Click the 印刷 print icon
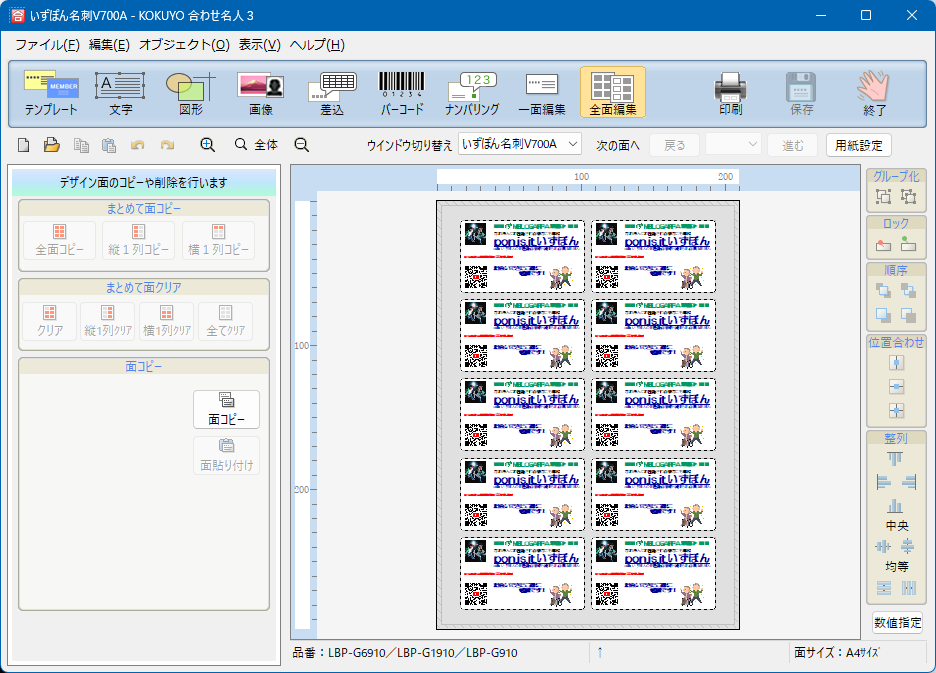Image resolution: width=936 pixels, height=673 pixels. pyautogui.click(x=730, y=93)
